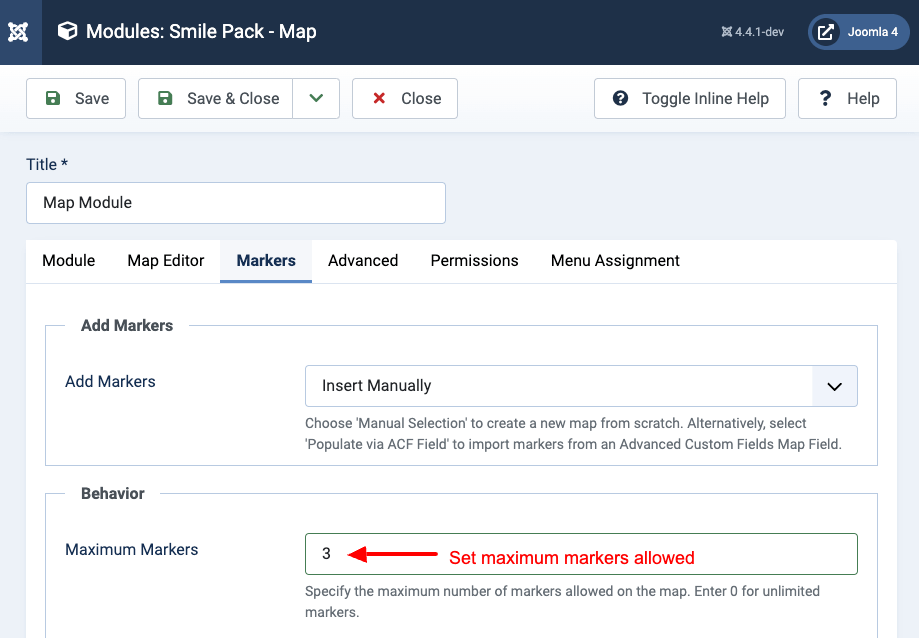Click the Joomla 4 site preview button

click(x=859, y=32)
